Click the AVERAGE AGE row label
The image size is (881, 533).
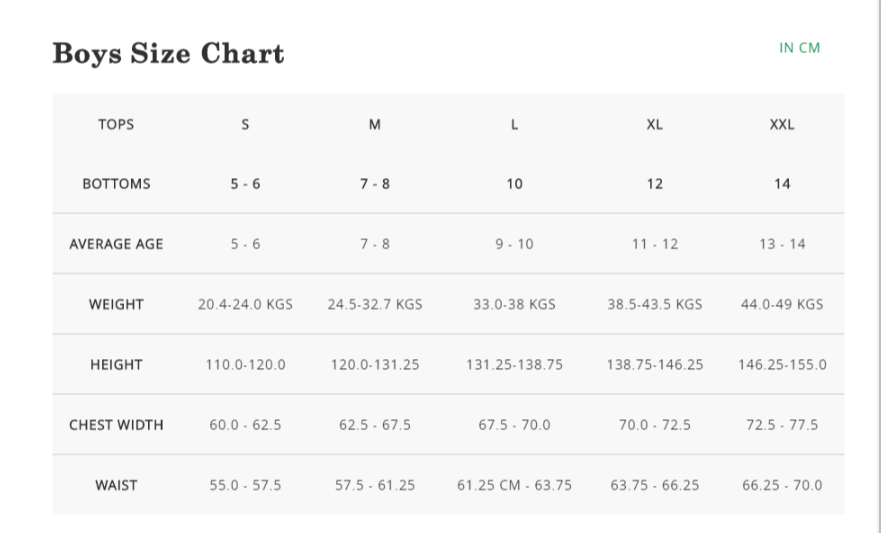(x=116, y=244)
